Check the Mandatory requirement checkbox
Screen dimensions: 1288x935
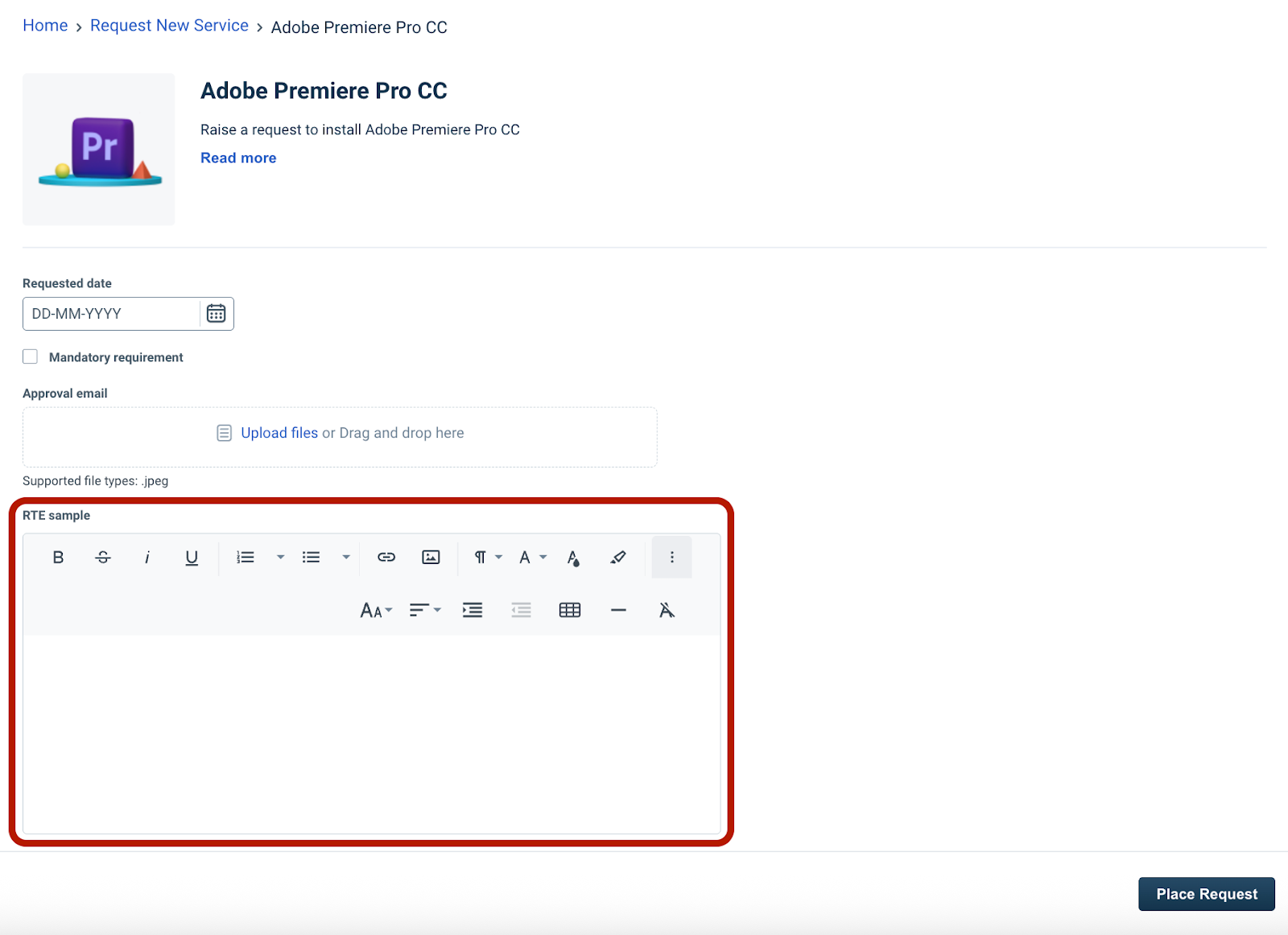(x=31, y=356)
